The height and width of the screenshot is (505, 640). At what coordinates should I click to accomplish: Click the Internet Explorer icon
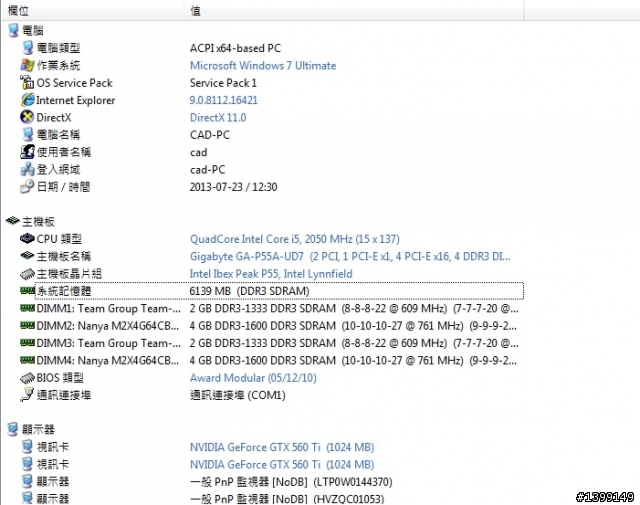(x=27, y=100)
